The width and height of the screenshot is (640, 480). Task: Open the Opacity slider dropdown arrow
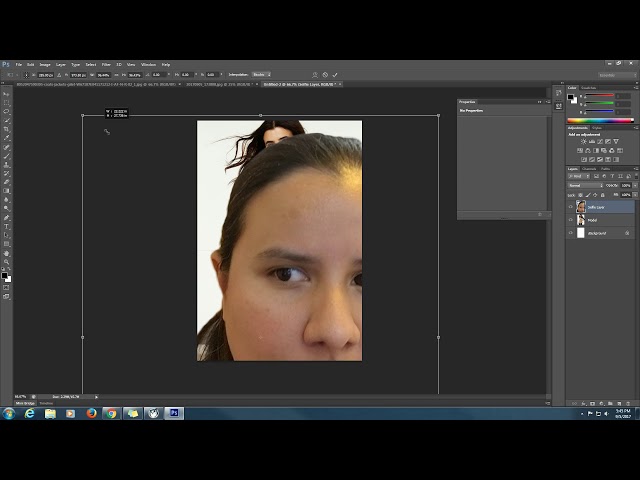[x=635, y=186]
